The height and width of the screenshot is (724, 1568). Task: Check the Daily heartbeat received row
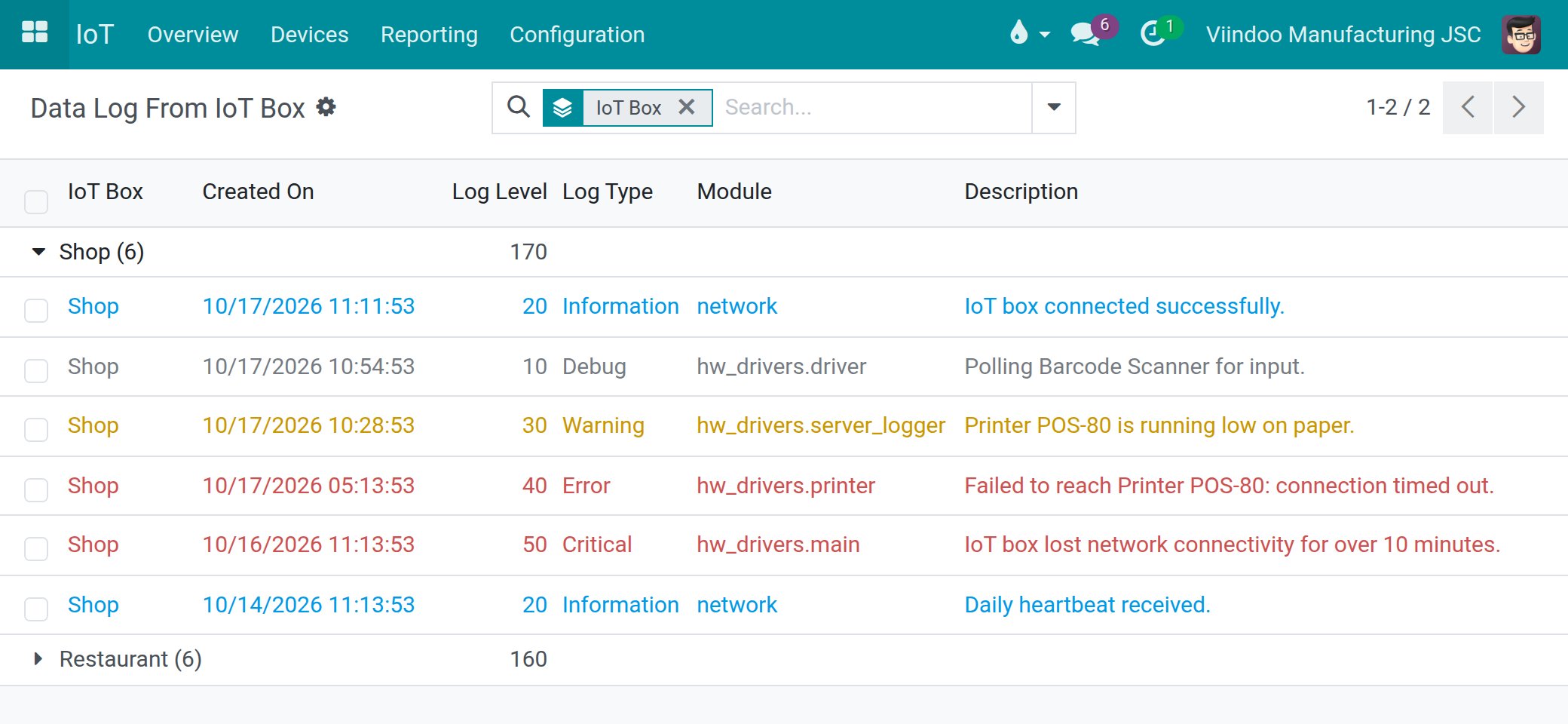[x=36, y=609]
